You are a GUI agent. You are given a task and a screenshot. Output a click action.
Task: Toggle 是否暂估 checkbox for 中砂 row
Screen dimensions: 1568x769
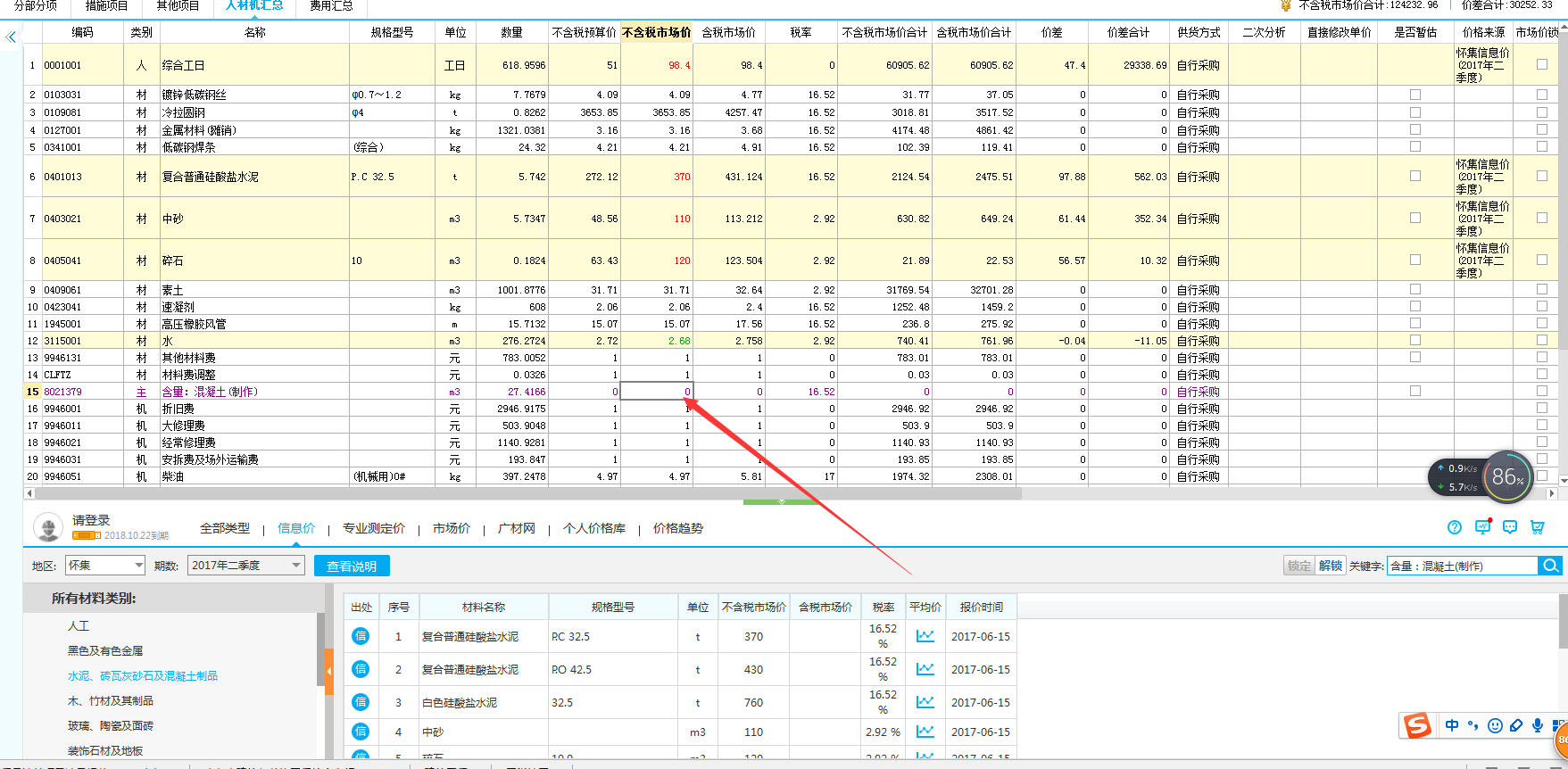(x=1415, y=219)
